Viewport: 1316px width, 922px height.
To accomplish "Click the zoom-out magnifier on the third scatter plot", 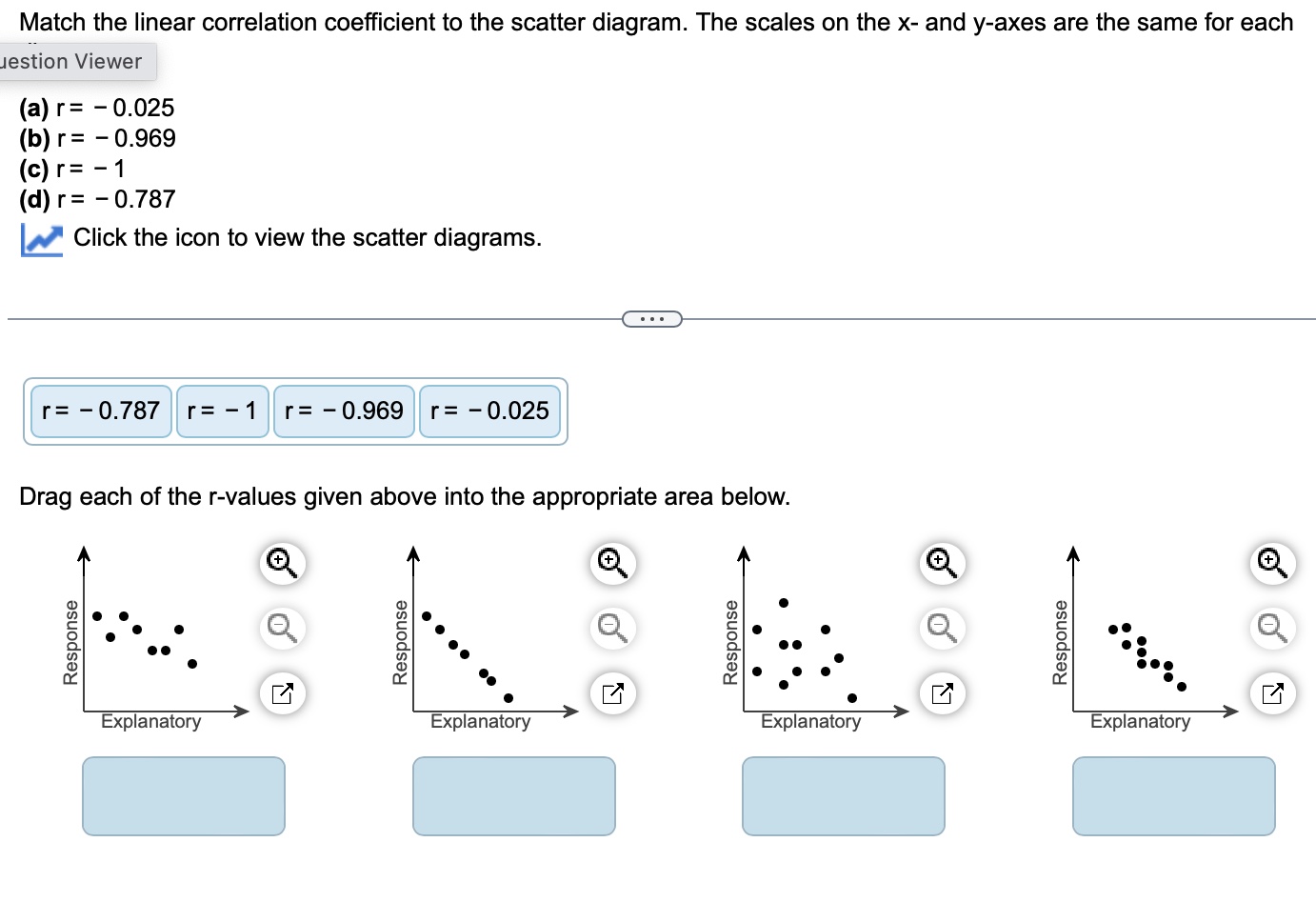I will pyautogui.click(x=942, y=629).
